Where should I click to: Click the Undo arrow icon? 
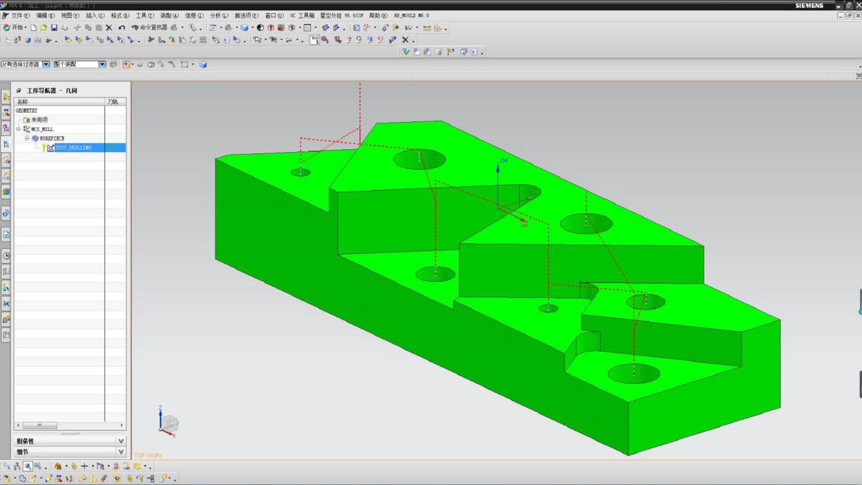tap(121, 27)
